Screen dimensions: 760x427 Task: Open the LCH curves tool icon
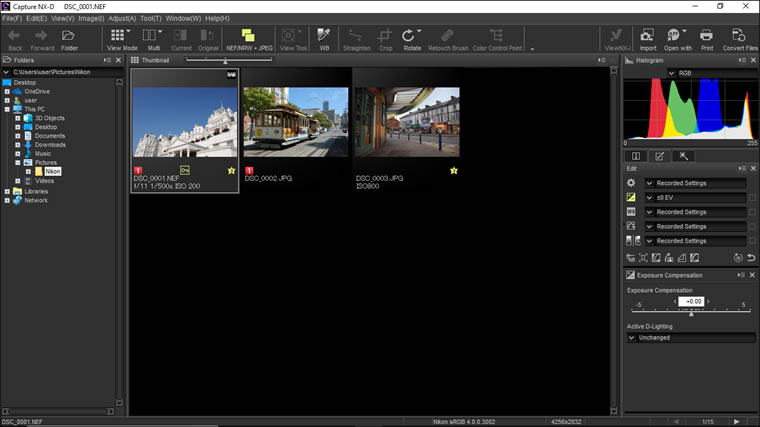pyautogui.click(x=695, y=258)
